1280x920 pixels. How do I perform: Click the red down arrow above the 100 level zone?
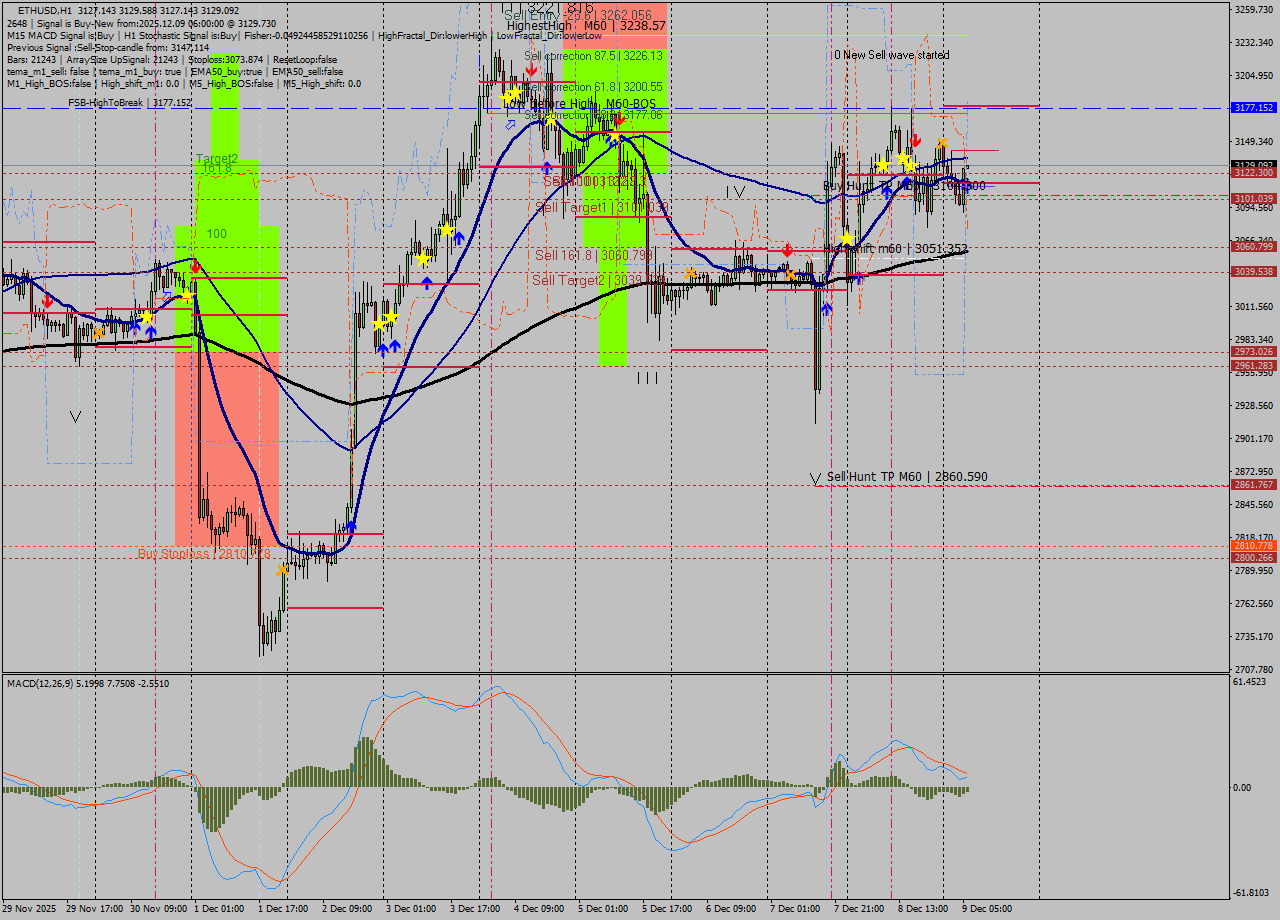tap(195, 266)
